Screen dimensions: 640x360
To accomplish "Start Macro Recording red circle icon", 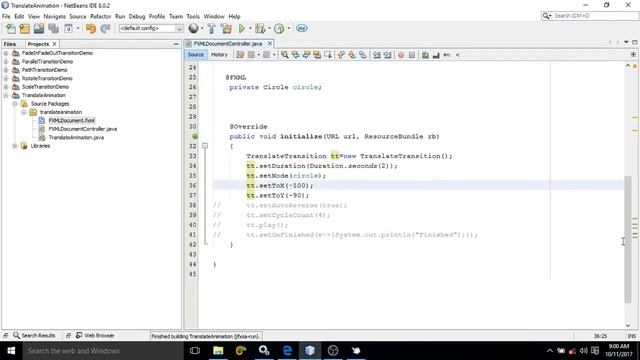I will (401, 55).
